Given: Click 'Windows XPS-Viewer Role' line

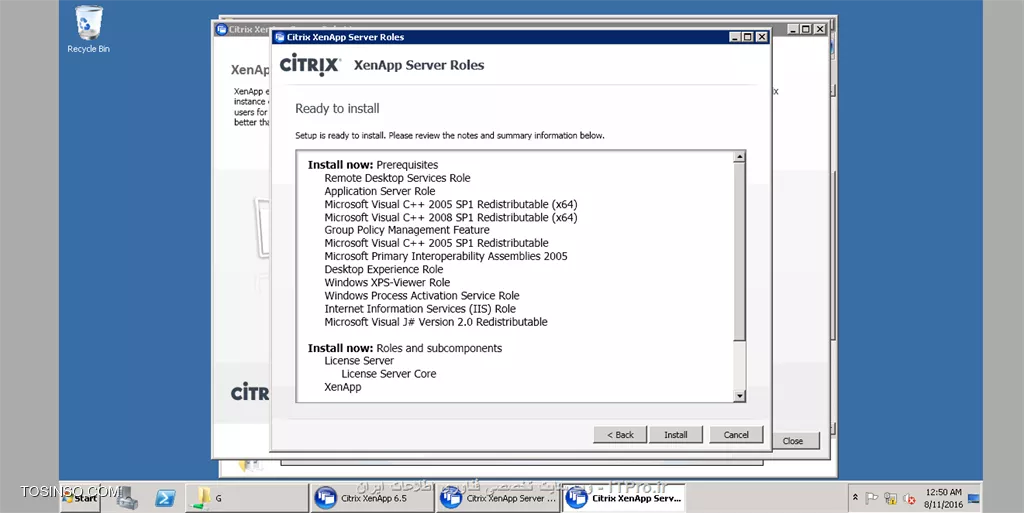Looking at the screenshot, I should coord(387,283).
